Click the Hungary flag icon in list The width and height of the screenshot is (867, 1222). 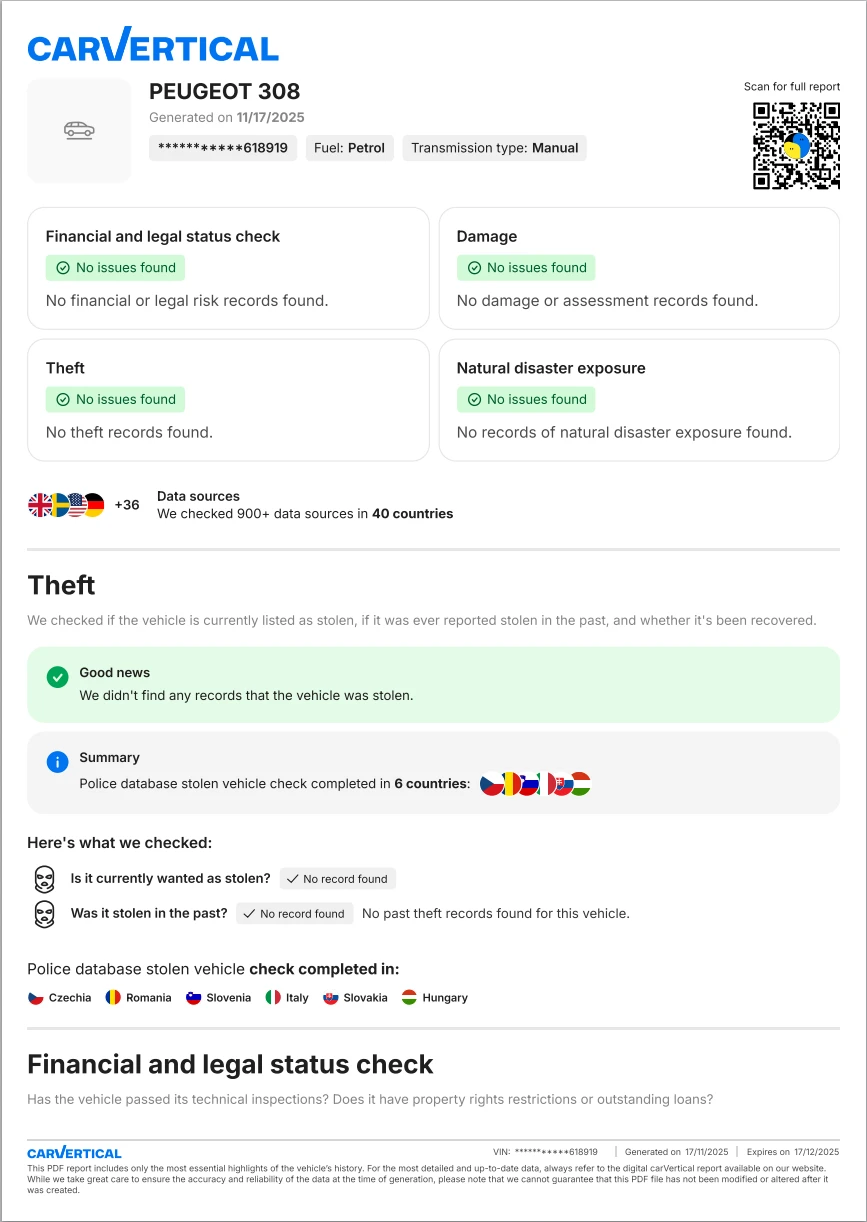click(x=409, y=997)
